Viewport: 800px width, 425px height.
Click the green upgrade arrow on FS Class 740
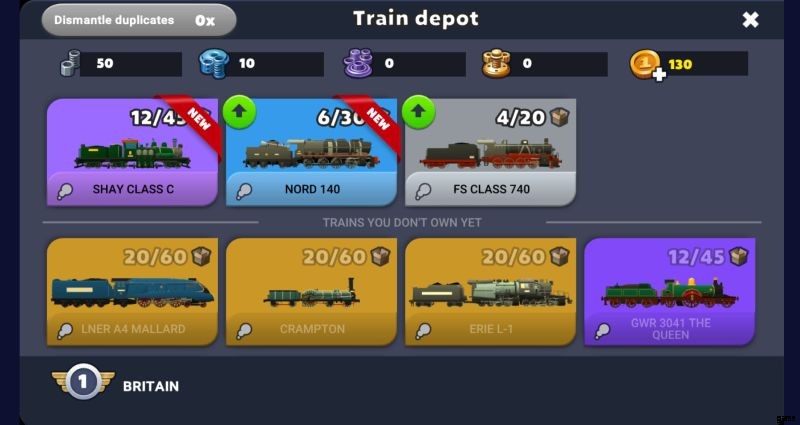(418, 112)
